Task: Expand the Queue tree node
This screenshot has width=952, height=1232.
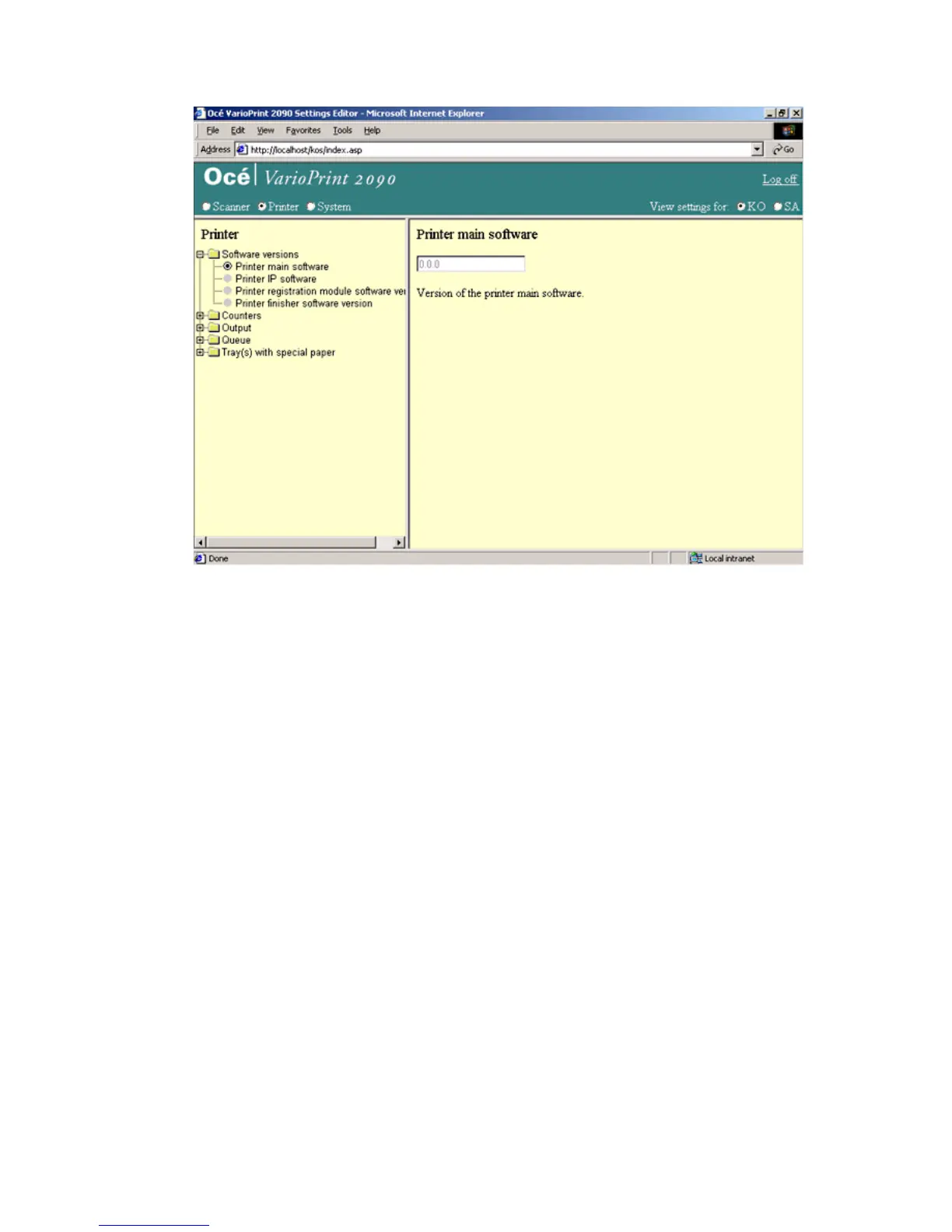Action: click(200, 340)
